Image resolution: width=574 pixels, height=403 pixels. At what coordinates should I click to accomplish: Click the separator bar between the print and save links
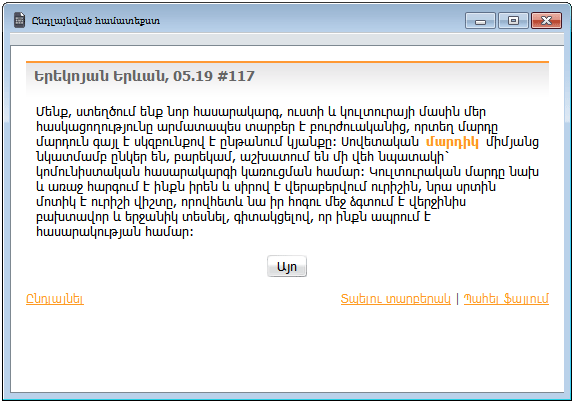457,299
